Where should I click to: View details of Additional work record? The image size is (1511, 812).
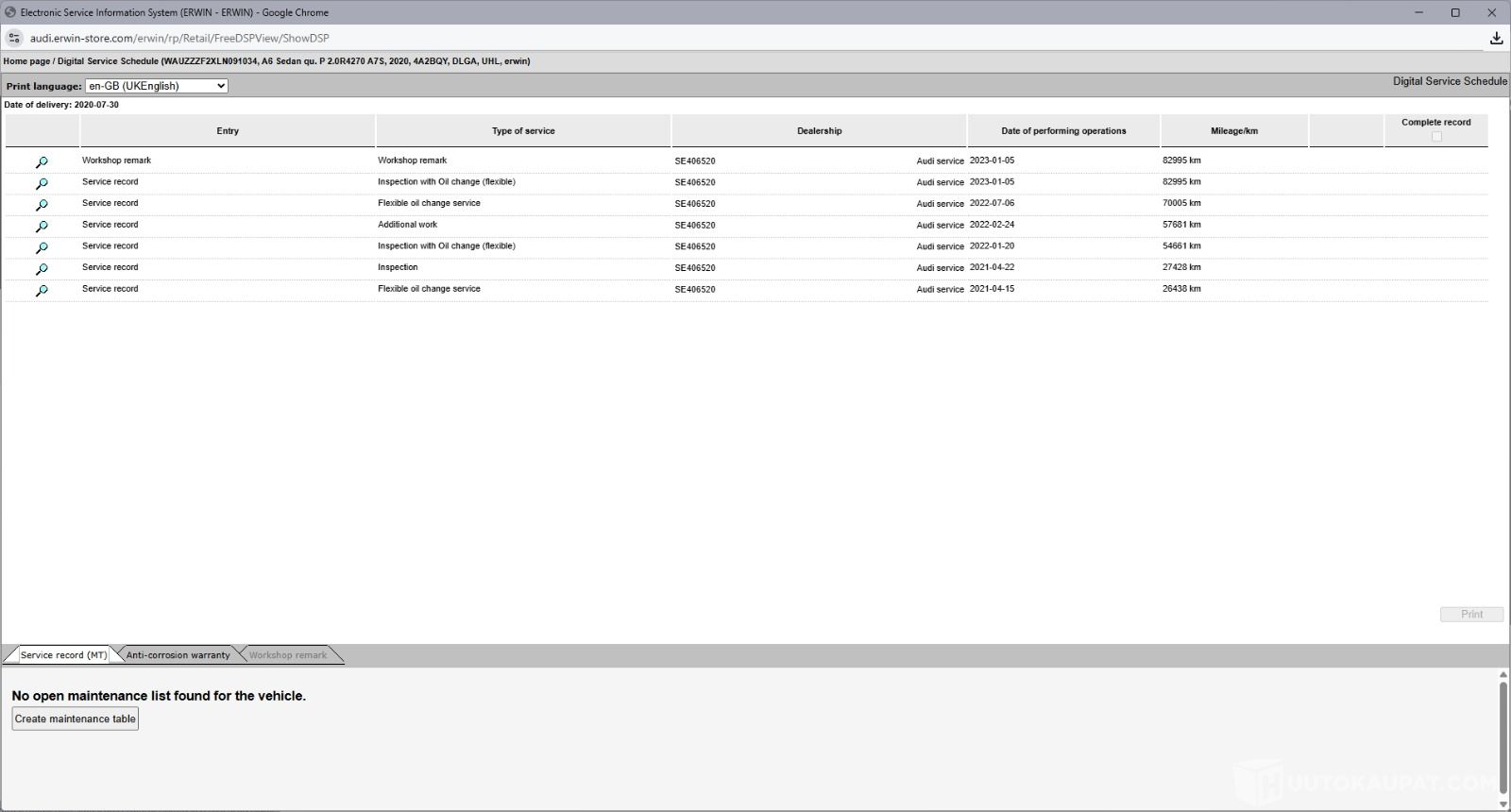click(x=42, y=227)
